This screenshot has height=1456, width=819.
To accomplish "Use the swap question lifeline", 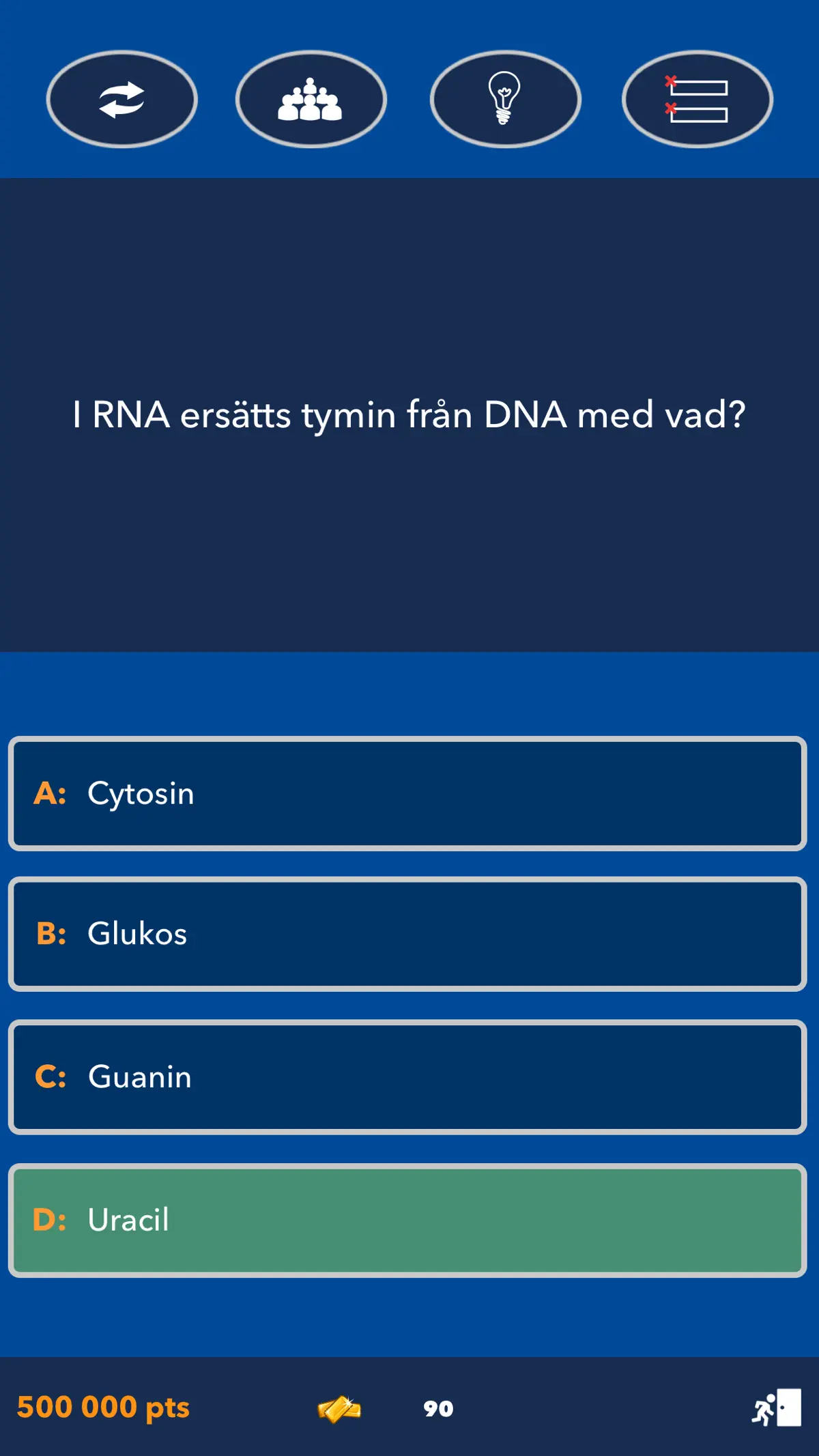I will click(122, 100).
